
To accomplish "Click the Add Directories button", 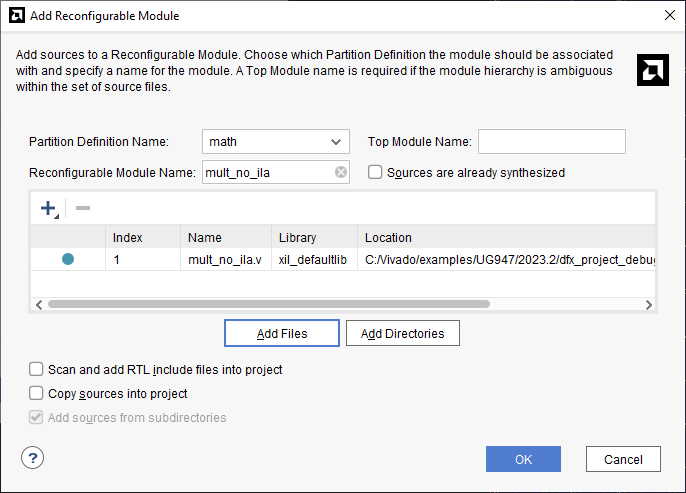I will tap(402, 333).
